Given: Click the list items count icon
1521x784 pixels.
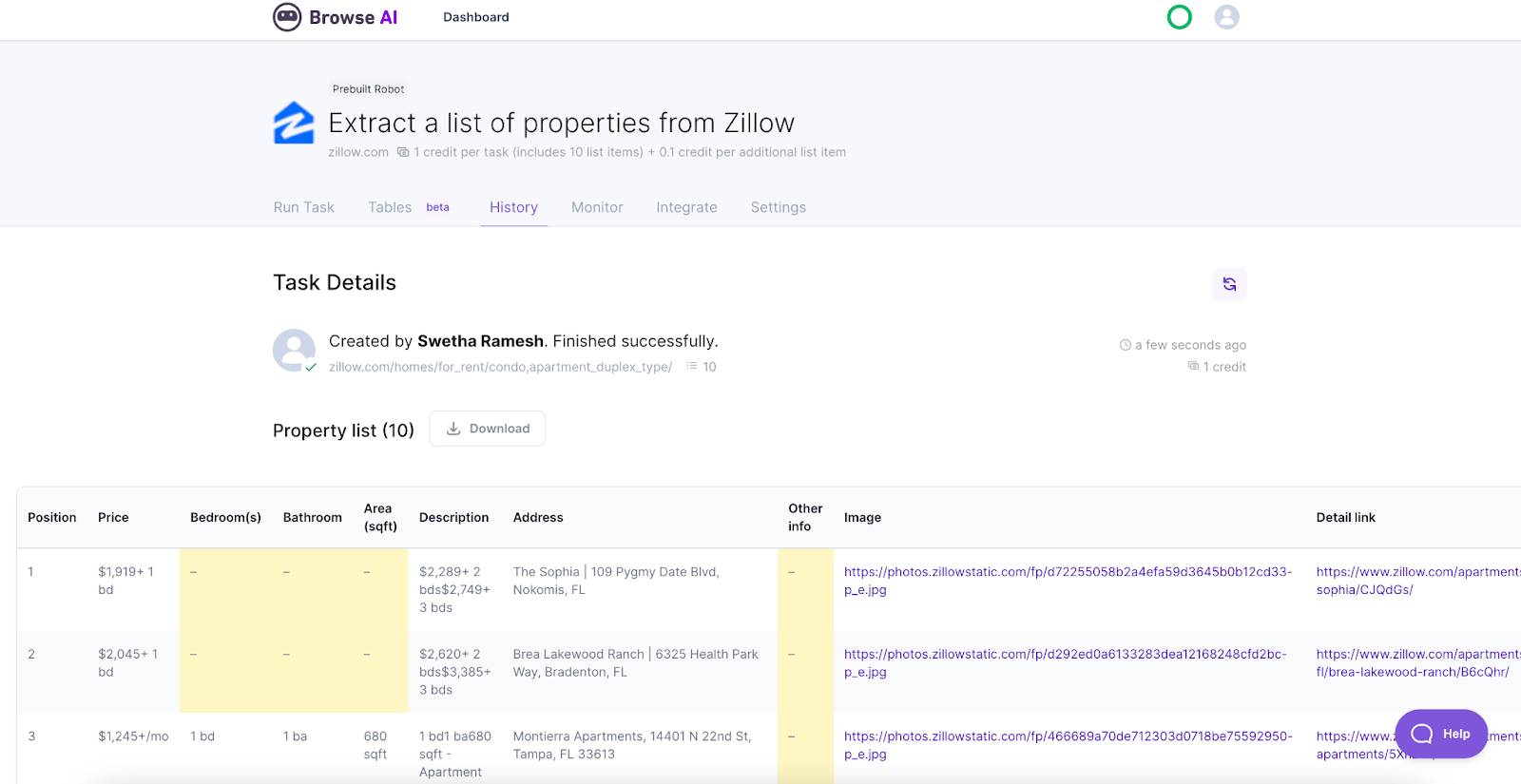Looking at the screenshot, I should click(692, 366).
